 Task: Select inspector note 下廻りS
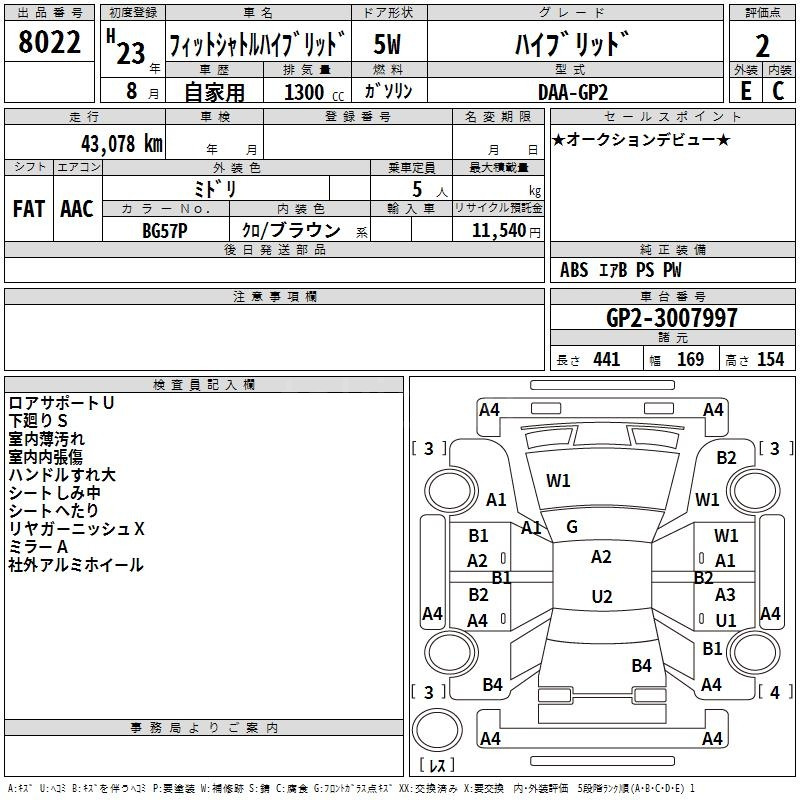pos(38,421)
